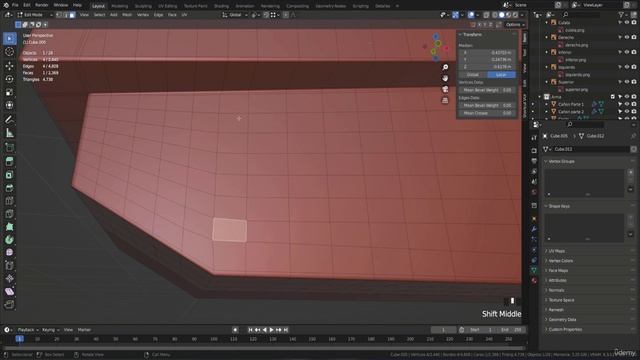Image resolution: width=640 pixels, height=360 pixels.
Task: Play the animation in timeline
Action: coord(271,330)
